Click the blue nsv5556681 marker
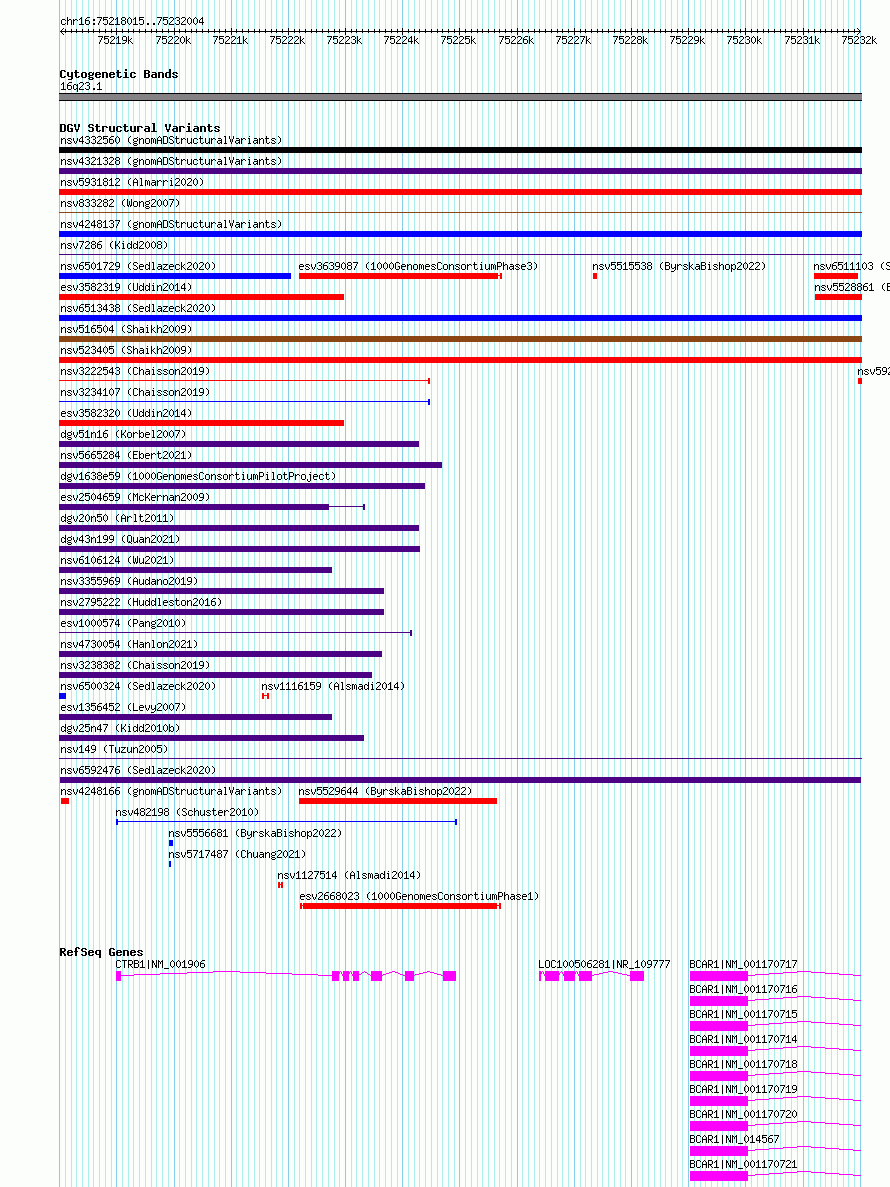Viewport: 890px width, 1187px height. [171, 843]
